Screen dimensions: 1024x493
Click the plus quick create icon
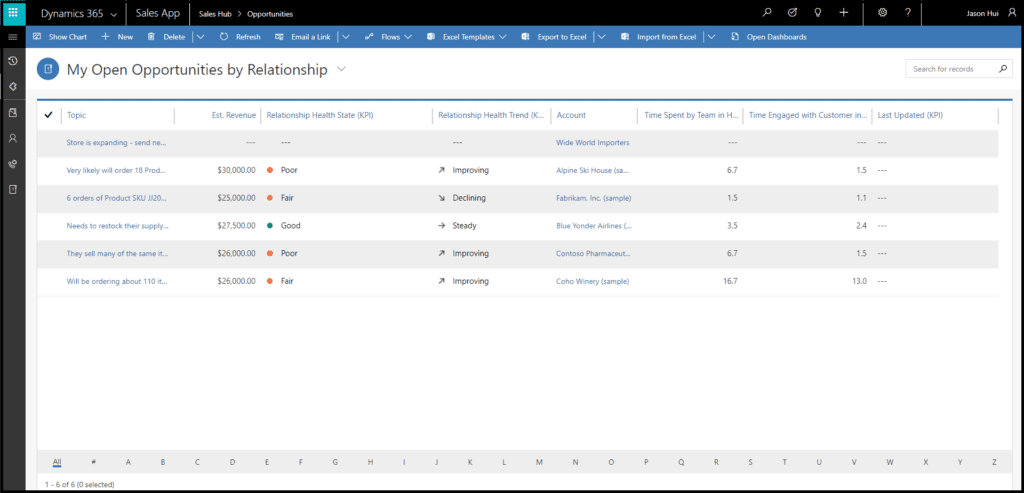point(844,13)
